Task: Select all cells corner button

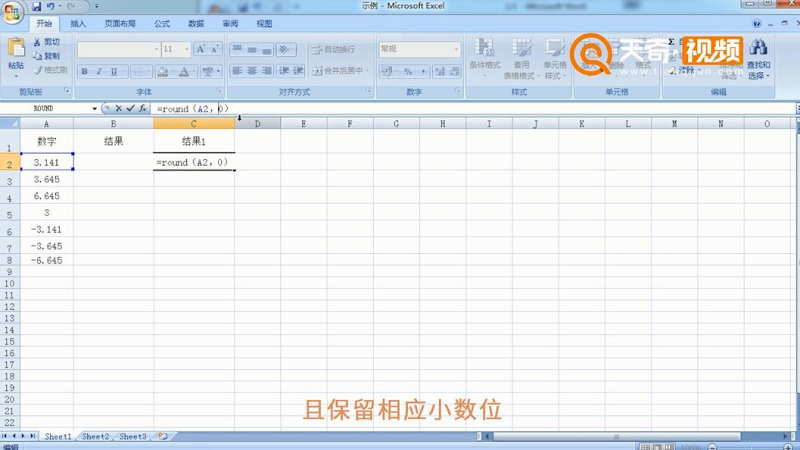Action: [10, 123]
